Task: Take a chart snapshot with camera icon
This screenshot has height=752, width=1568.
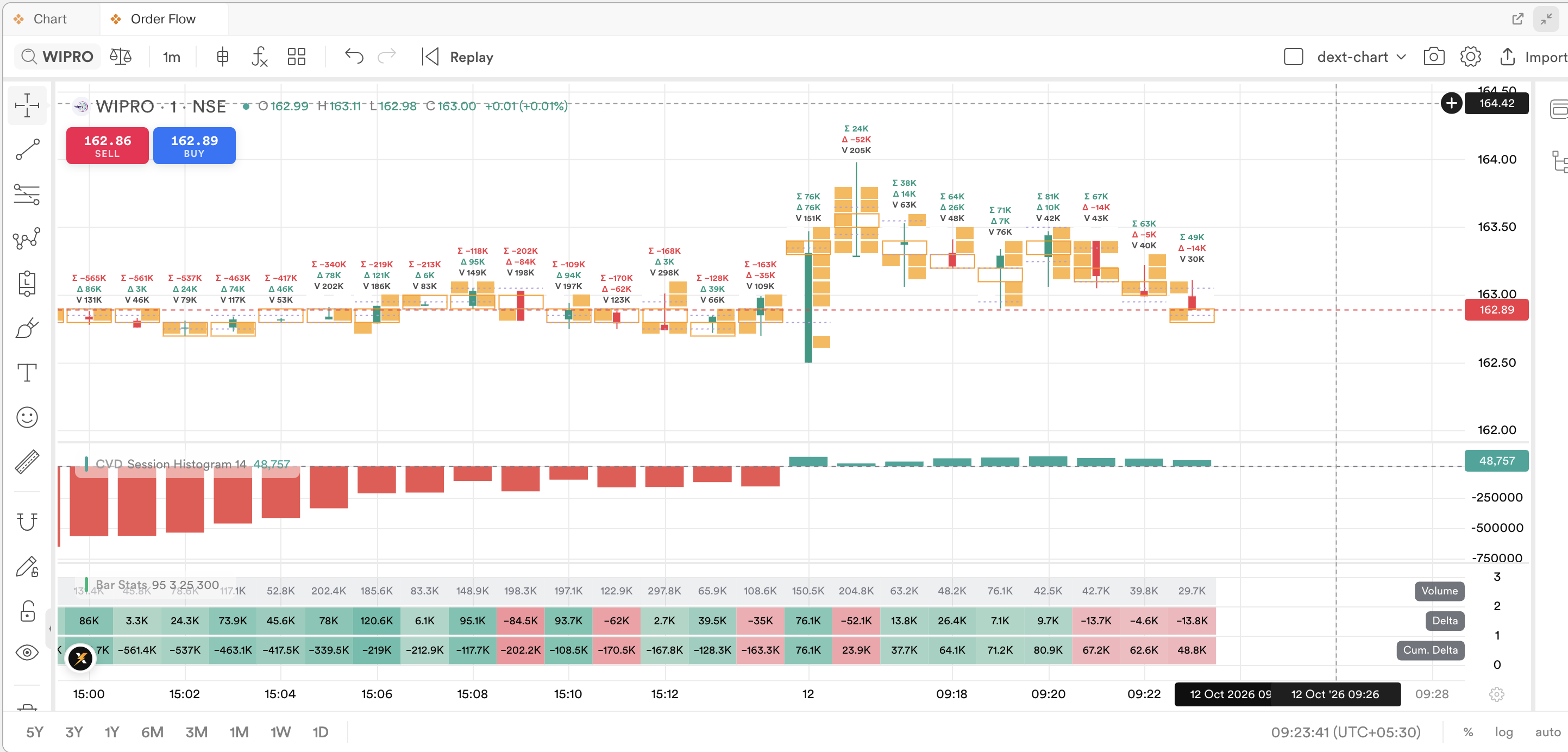Action: coord(1433,57)
